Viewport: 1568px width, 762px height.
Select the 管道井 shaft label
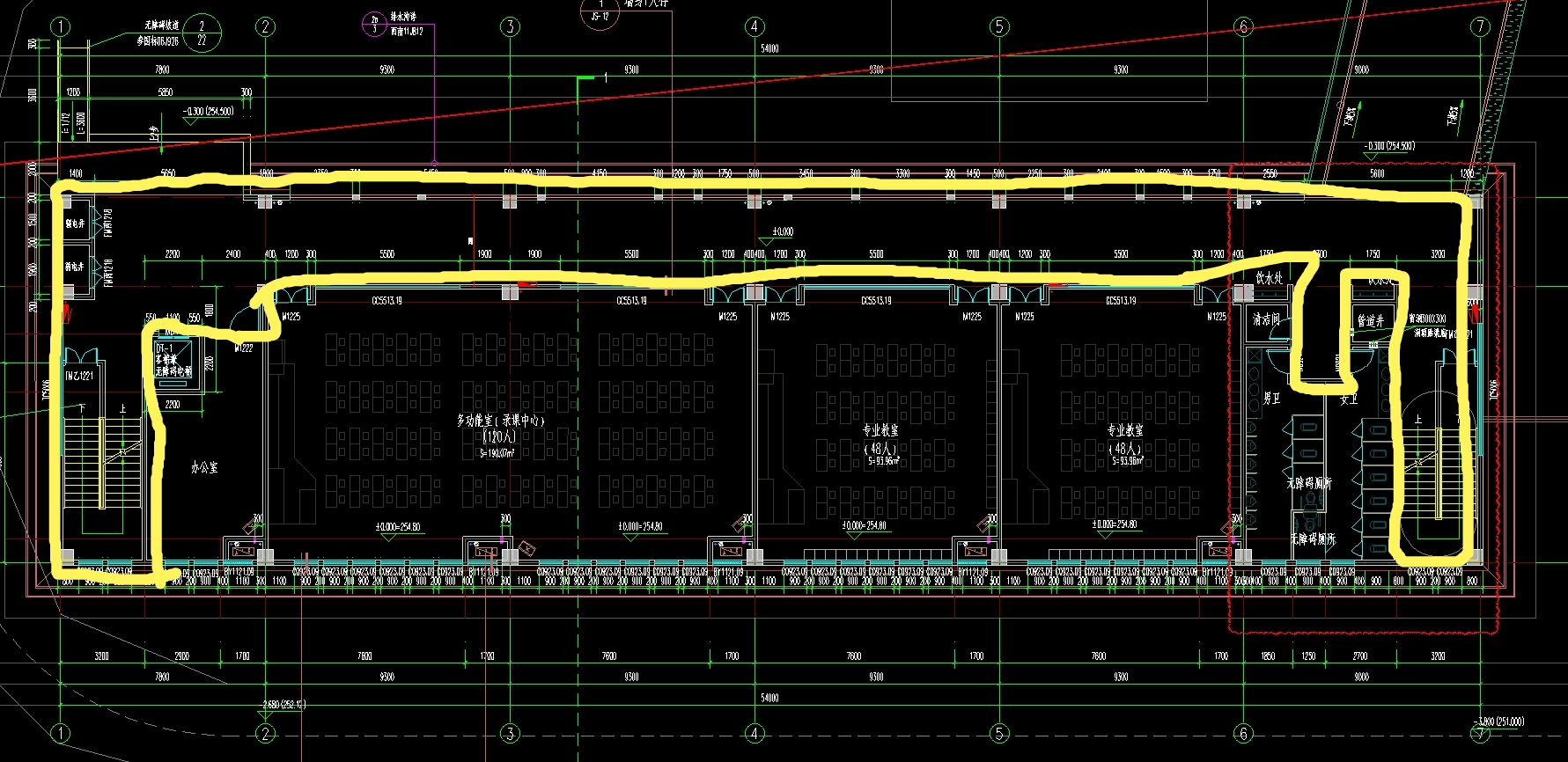pos(1370,321)
